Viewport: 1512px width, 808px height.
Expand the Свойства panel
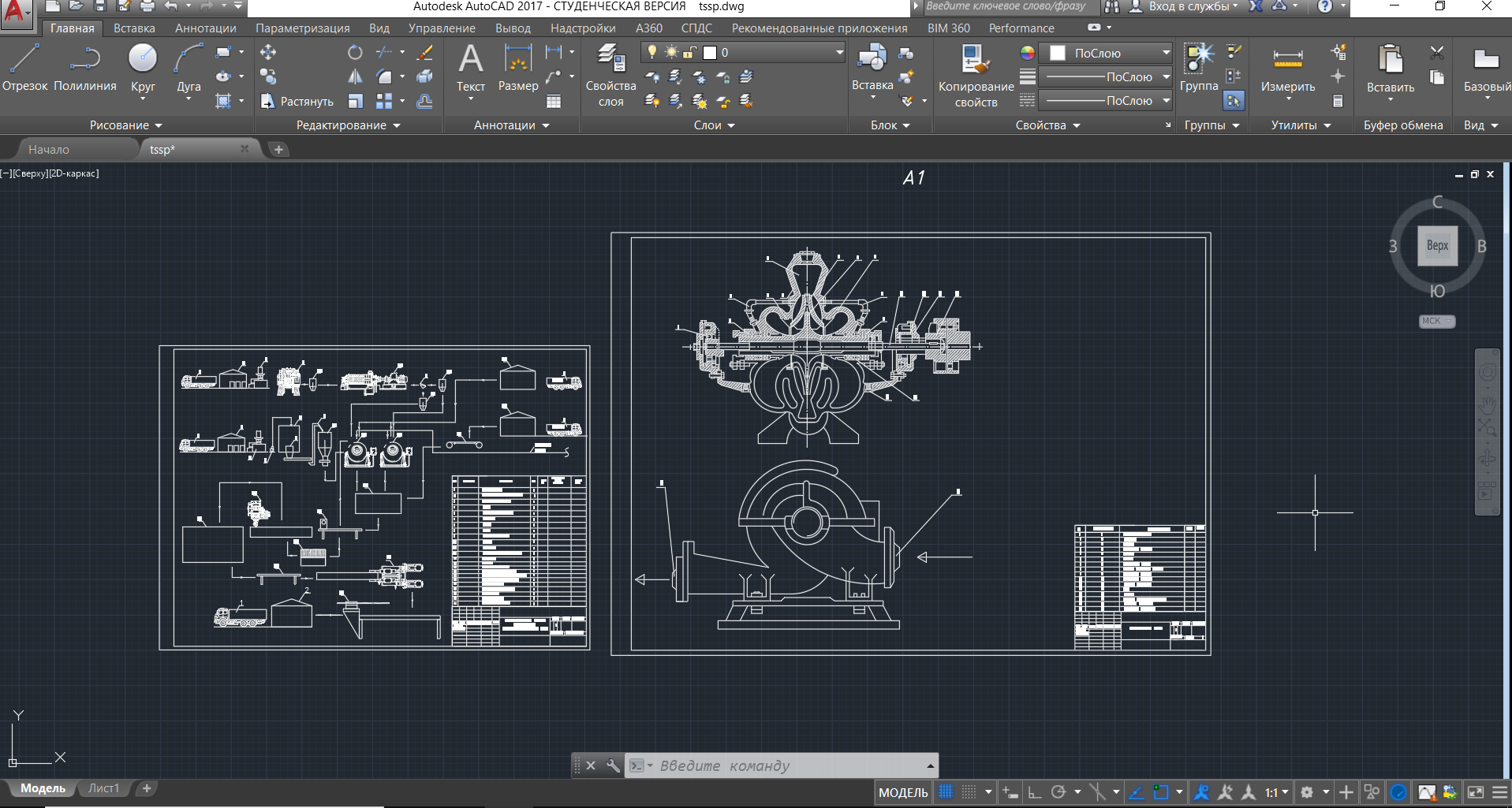(x=1047, y=125)
